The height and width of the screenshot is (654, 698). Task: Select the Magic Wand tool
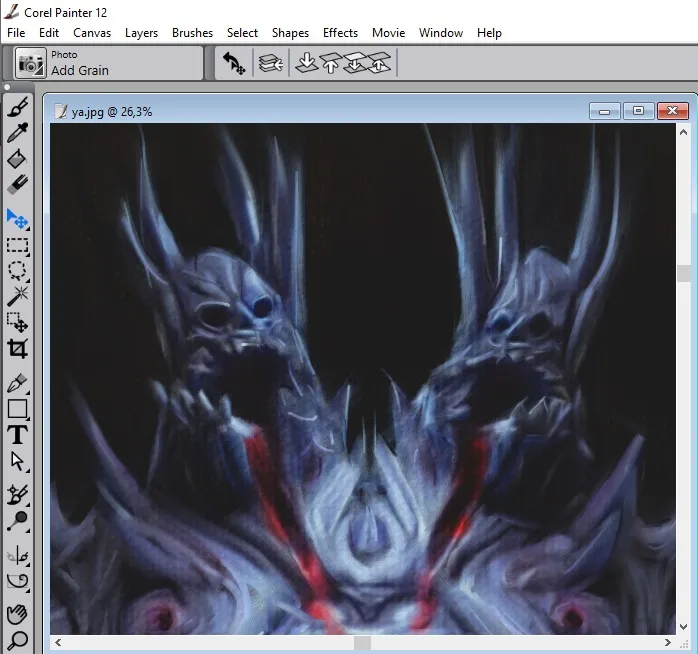pos(18,297)
